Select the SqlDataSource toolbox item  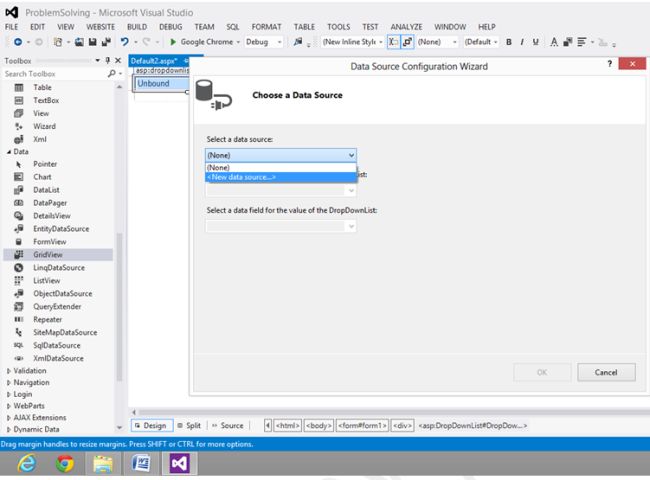[x=58, y=345]
